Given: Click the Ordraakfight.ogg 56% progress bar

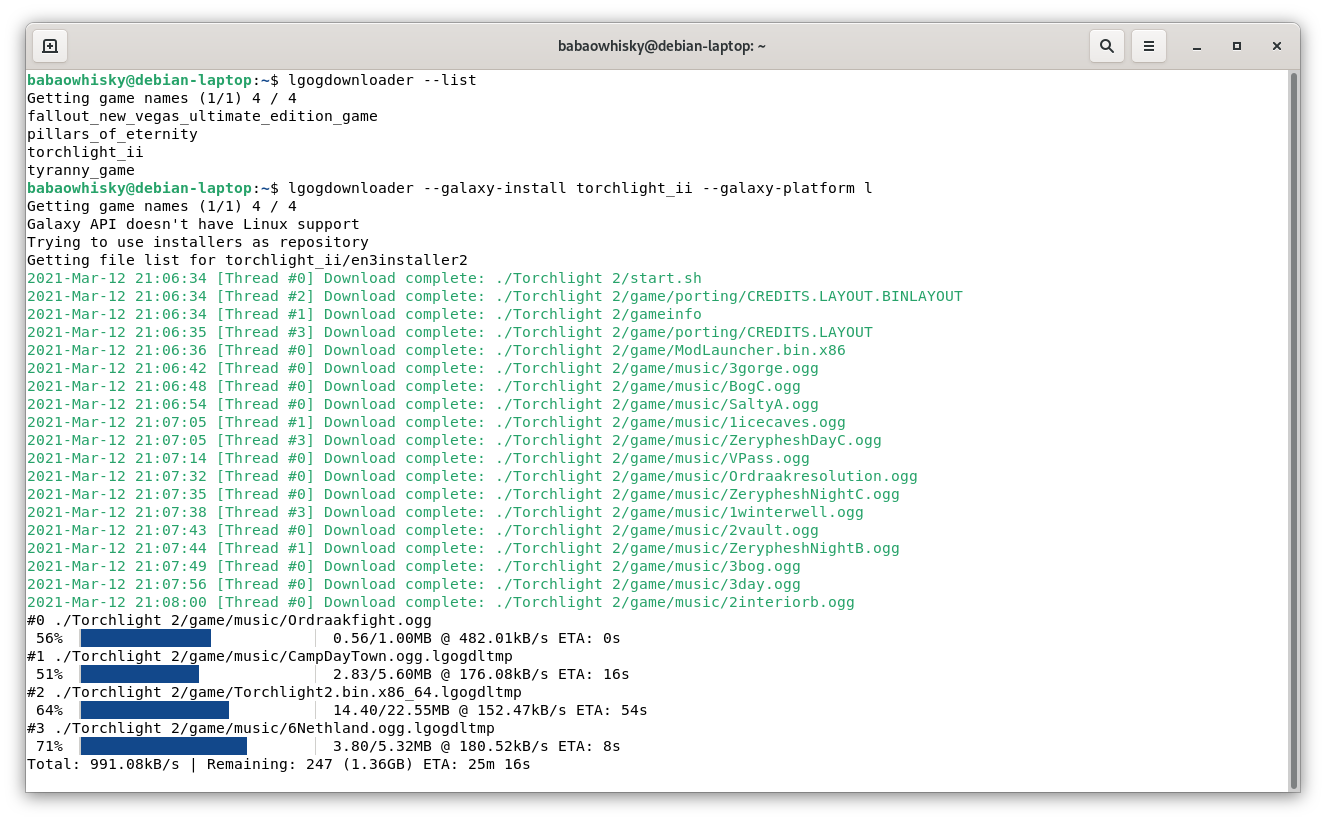Looking at the screenshot, I should 198,638.
